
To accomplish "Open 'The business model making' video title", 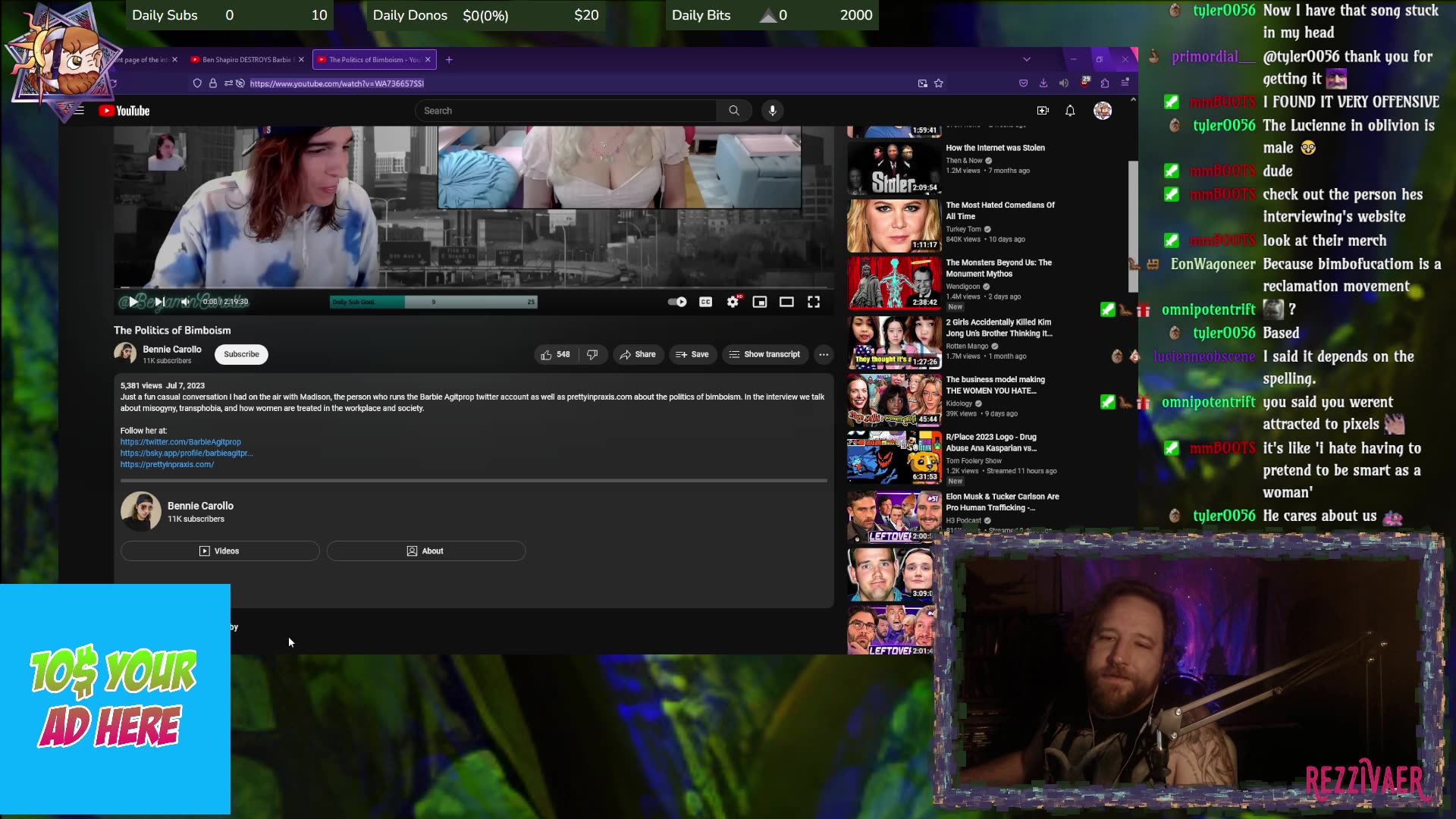I will 995,385.
